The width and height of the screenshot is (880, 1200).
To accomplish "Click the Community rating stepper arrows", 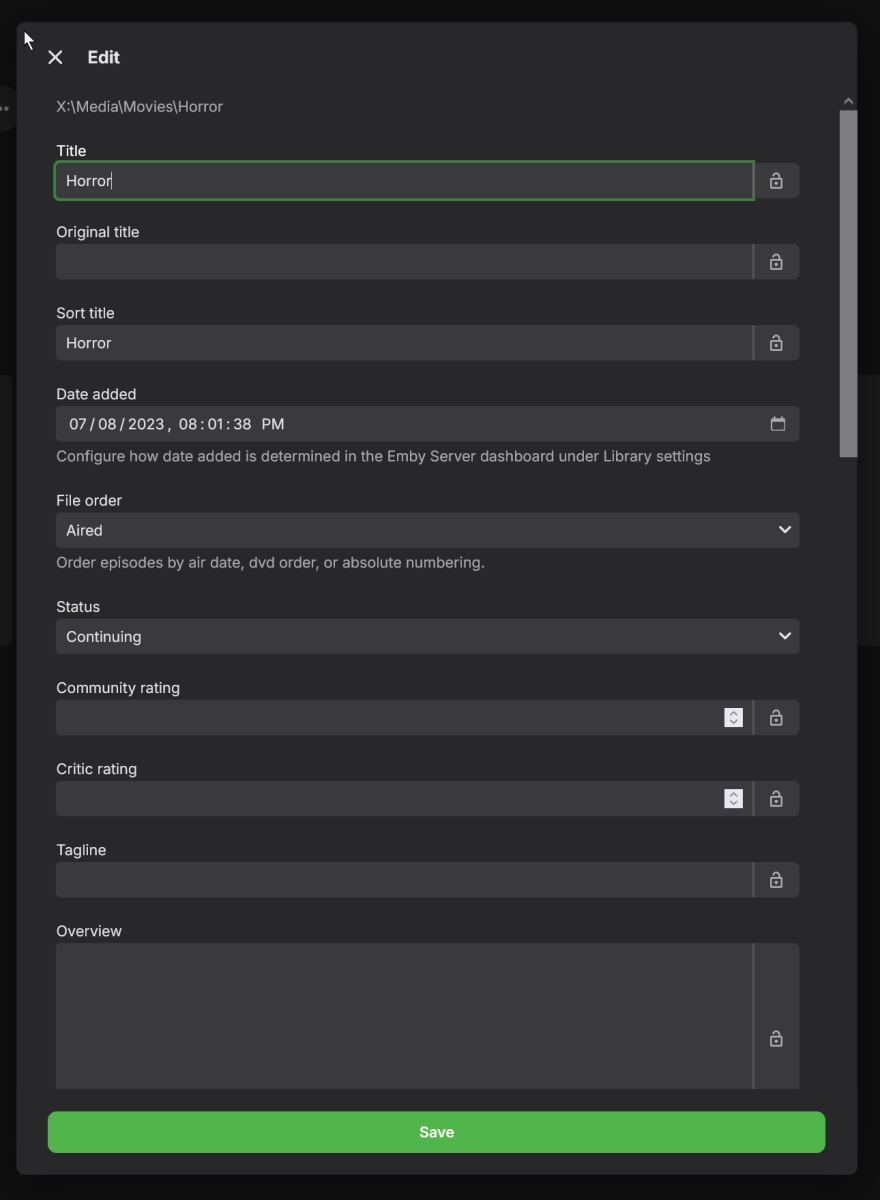I will click(x=734, y=718).
